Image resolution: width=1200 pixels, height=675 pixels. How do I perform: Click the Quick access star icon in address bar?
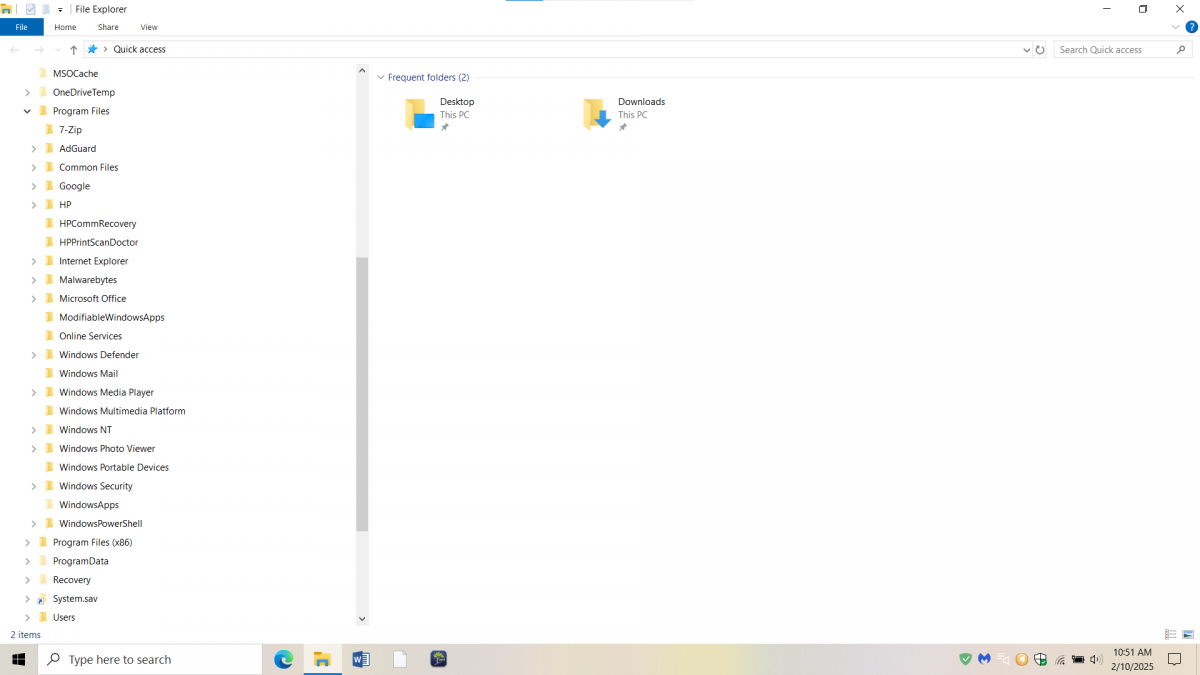tap(93, 49)
